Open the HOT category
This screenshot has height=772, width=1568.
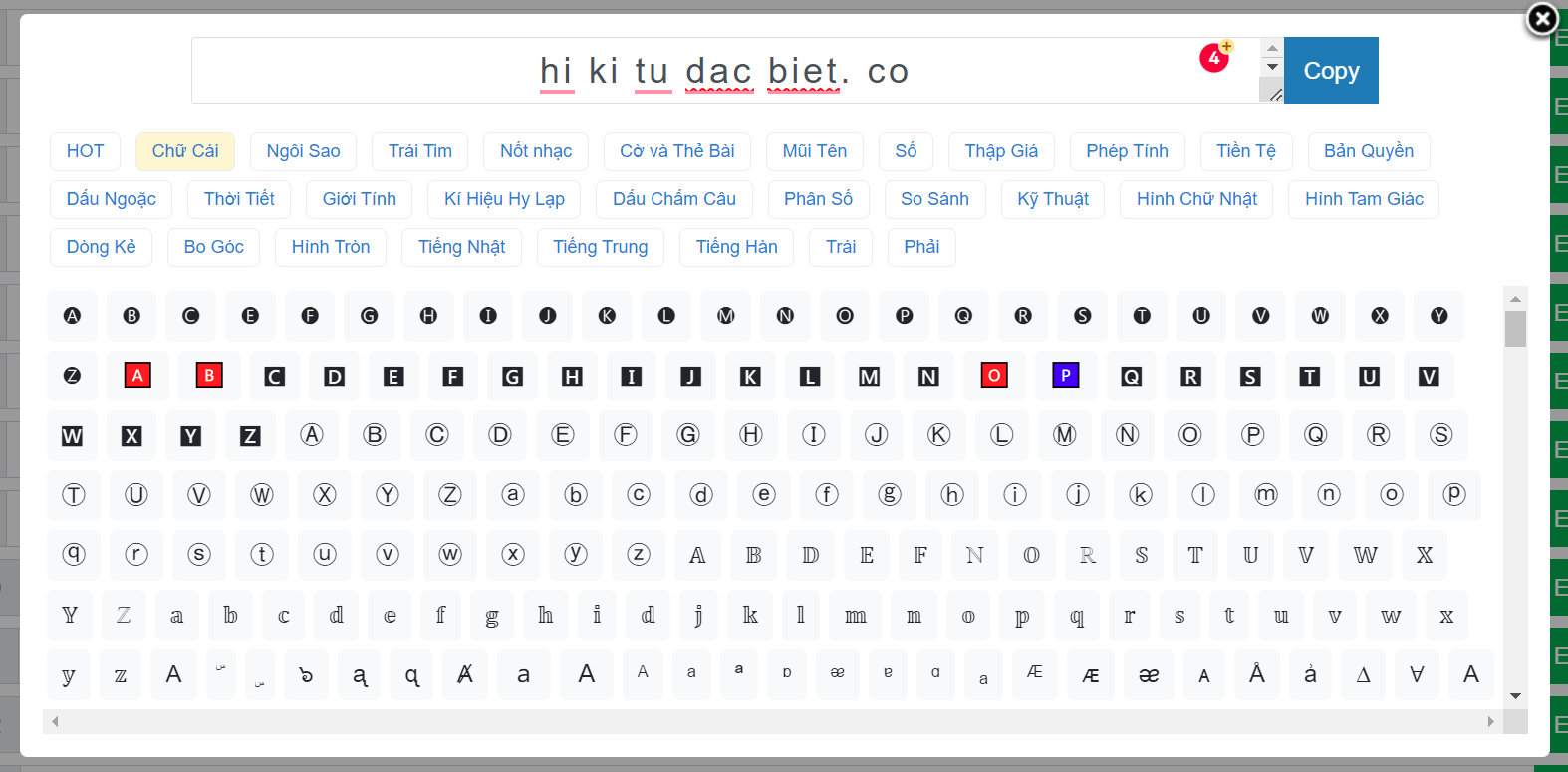(85, 151)
